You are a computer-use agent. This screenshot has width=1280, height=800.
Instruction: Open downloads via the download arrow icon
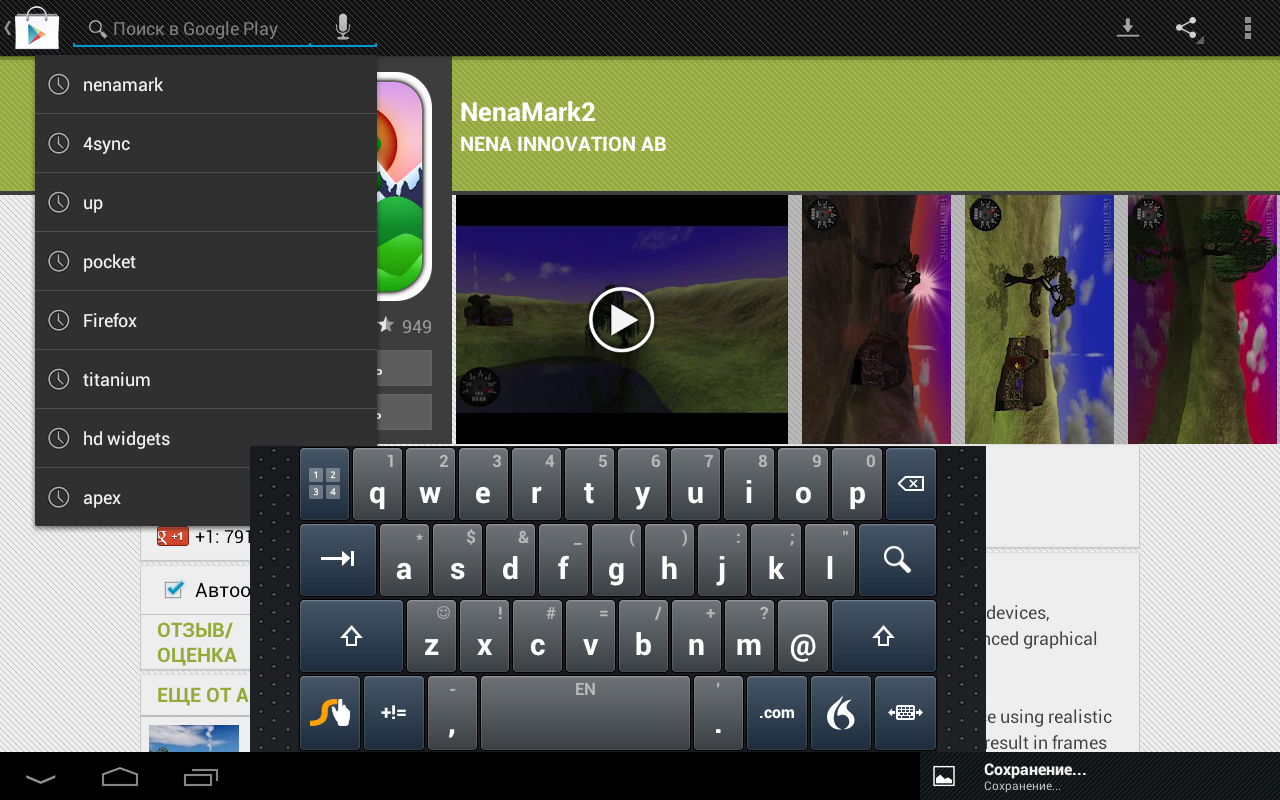point(1128,28)
